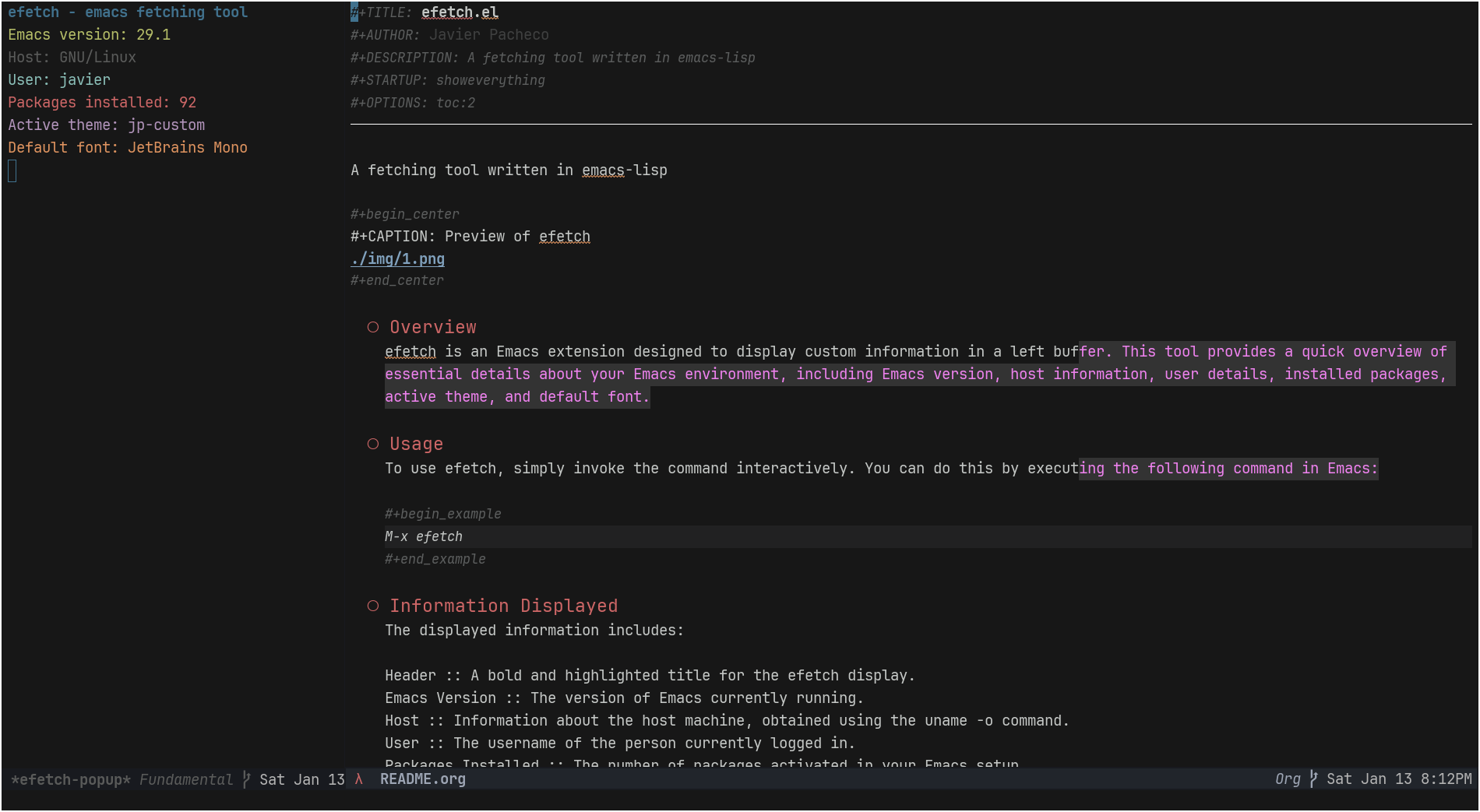Place cursor on M-x efetch example line
This screenshot has width=1480, height=812.
pyautogui.click(x=424, y=536)
